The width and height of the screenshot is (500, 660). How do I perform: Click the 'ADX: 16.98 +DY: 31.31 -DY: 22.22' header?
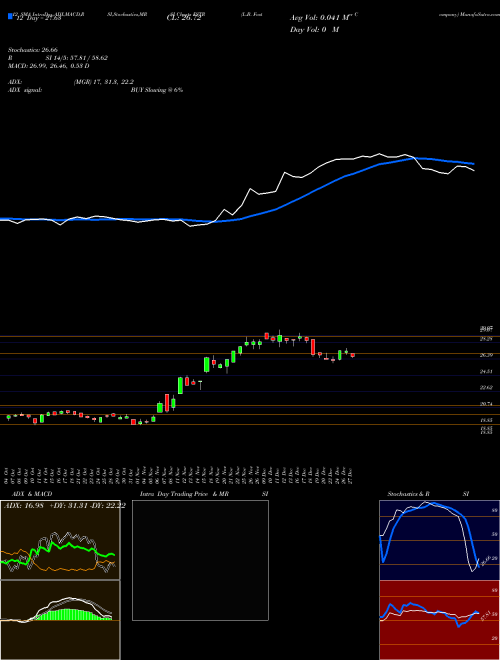pyautogui.click(x=65, y=506)
